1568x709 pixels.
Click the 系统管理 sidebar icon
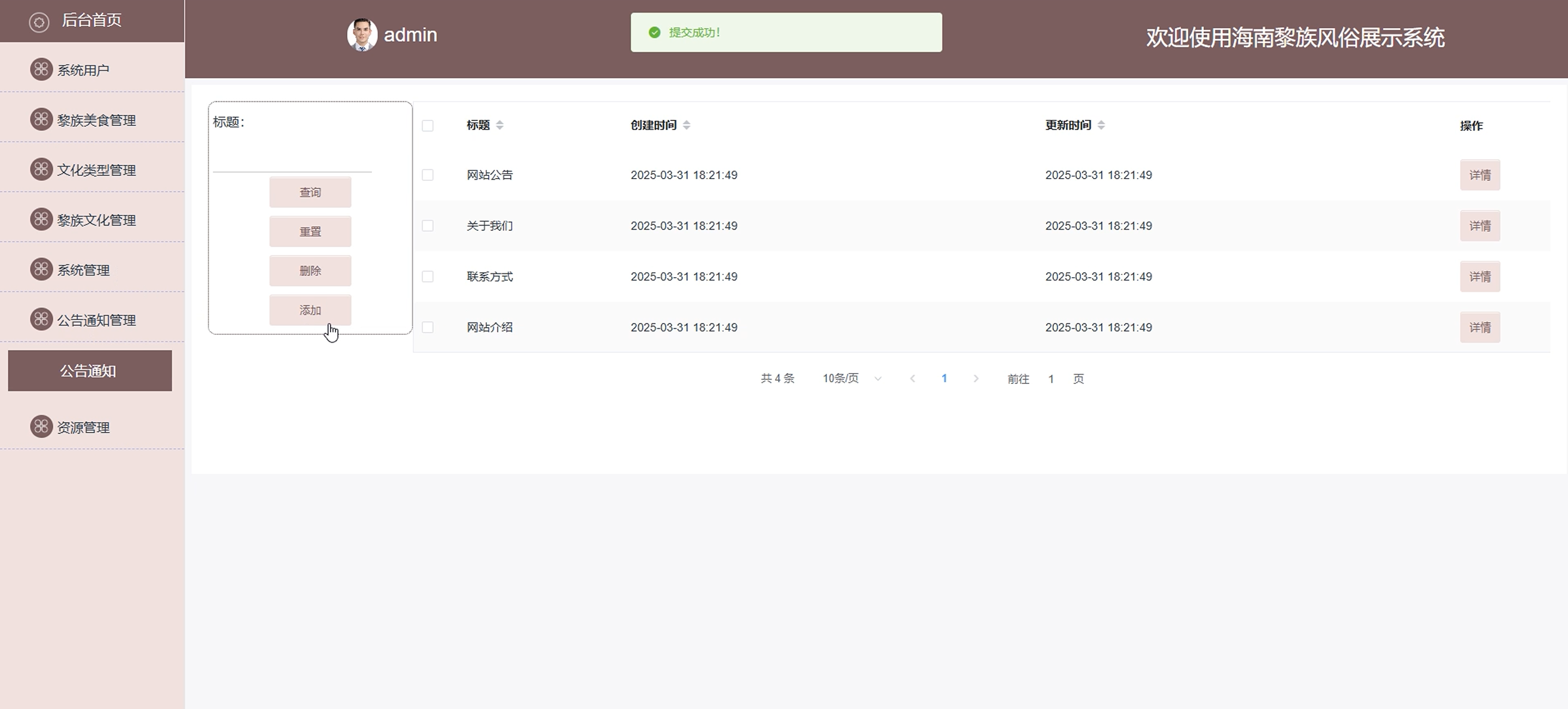pos(41,269)
